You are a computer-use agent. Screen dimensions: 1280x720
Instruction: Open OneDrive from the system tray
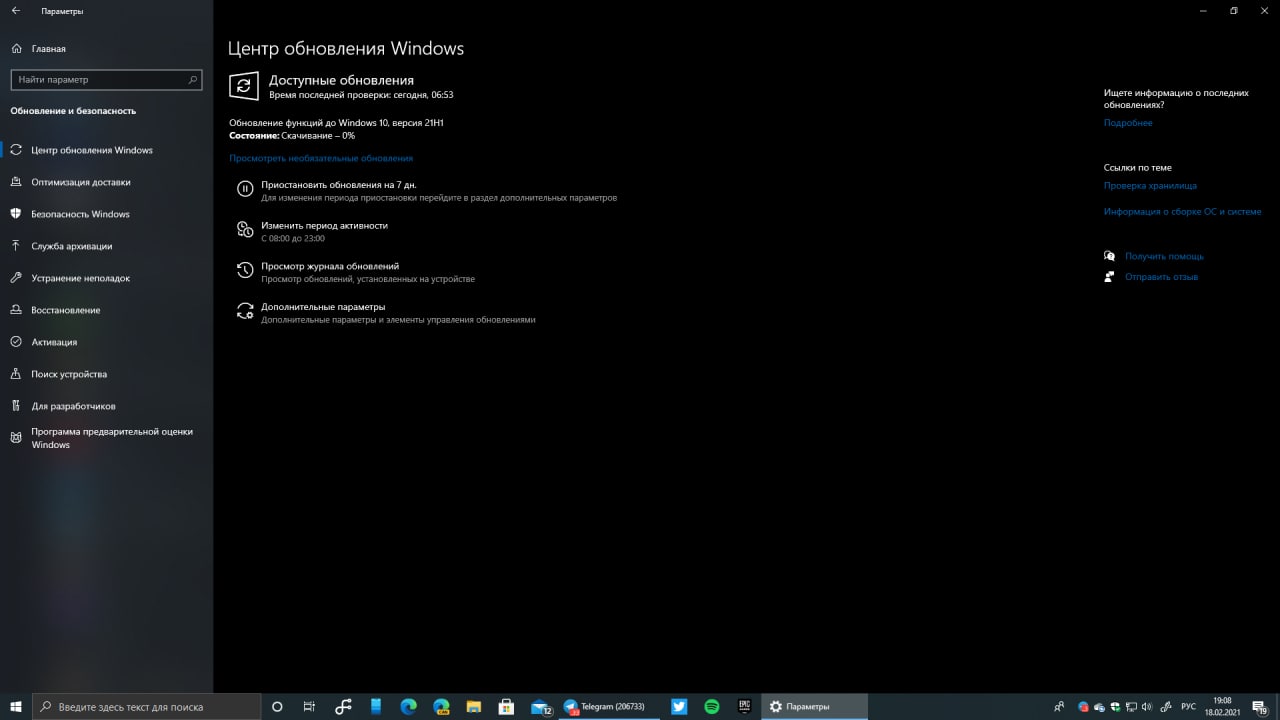tap(1099, 707)
